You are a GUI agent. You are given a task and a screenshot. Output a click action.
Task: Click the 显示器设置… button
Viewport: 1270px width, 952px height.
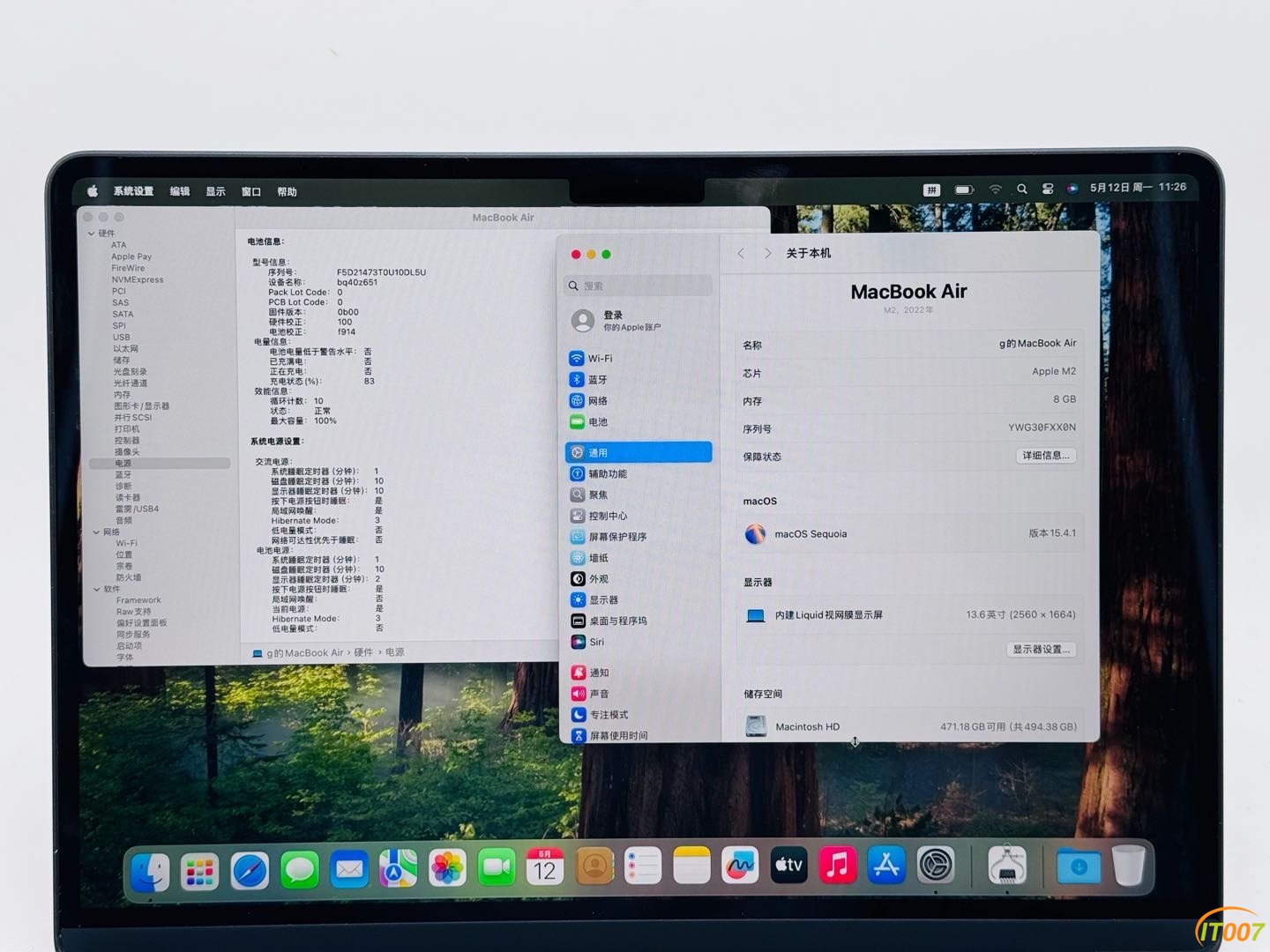tap(1042, 650)
